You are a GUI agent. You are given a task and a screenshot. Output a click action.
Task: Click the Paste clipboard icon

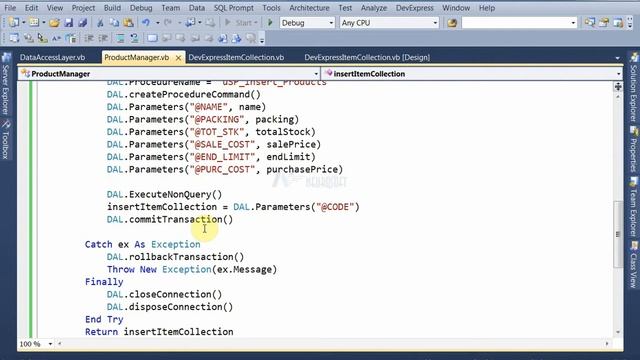point(128,22)
